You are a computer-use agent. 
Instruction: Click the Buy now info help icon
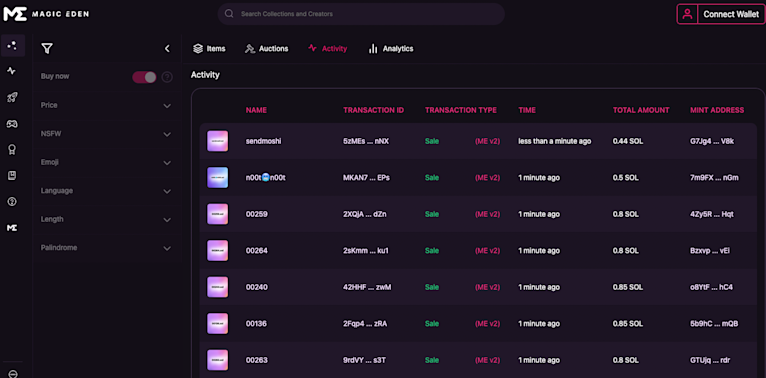point(167,77)
